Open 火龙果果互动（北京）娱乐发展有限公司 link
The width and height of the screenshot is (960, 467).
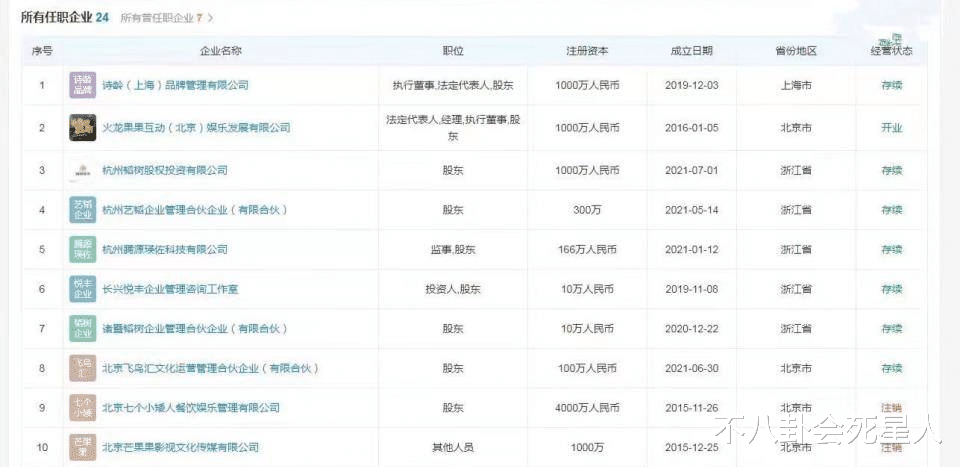pyautogui.click(x=196, y=128)
